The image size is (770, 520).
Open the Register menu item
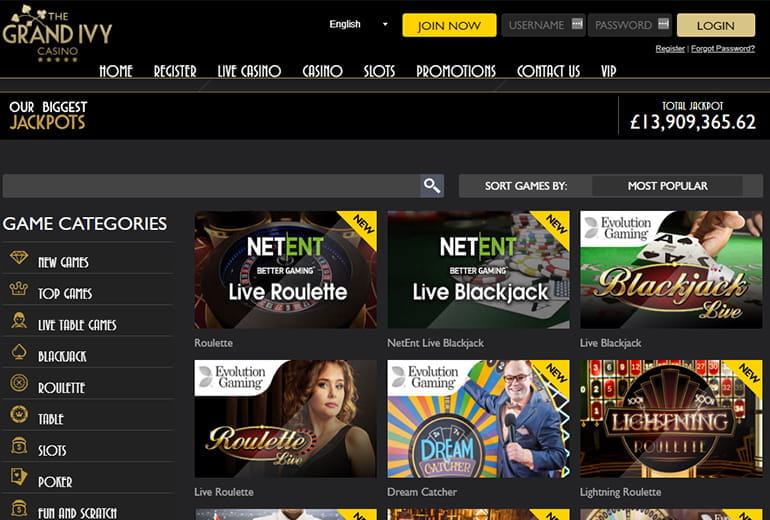pos(175,71)
